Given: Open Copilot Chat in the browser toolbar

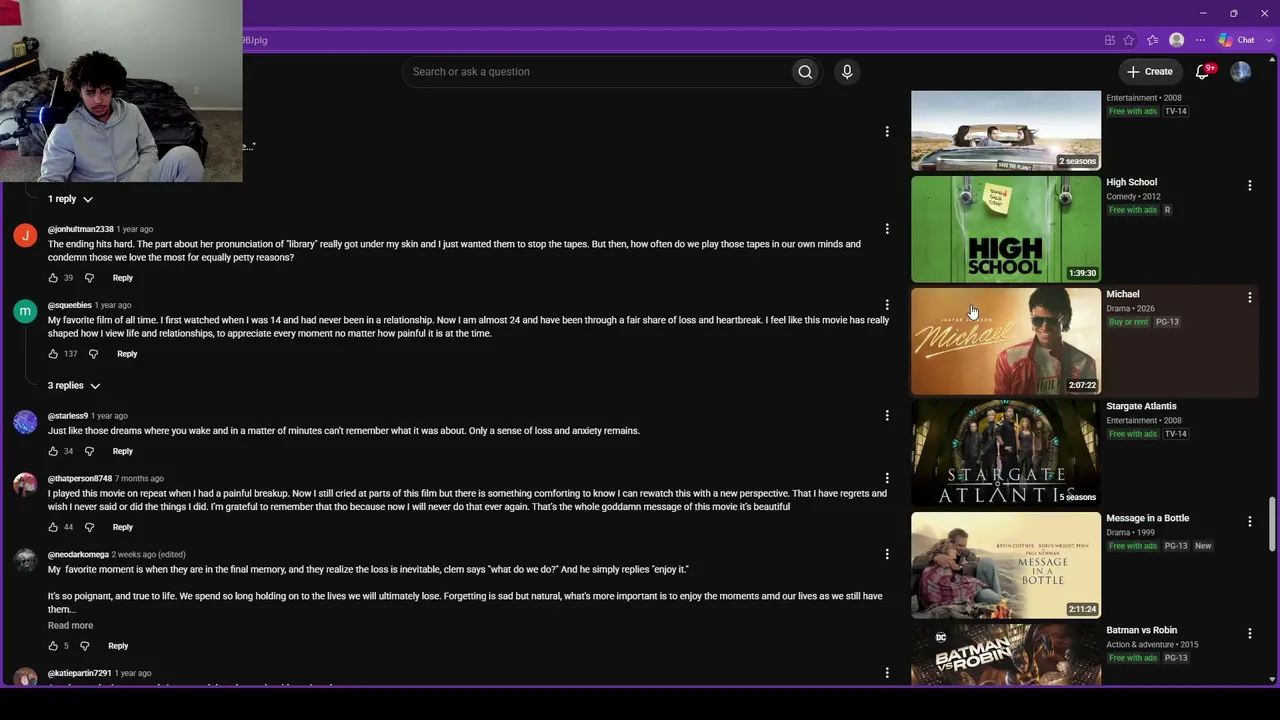Looking at the screenshot, I should point(1237,40).
